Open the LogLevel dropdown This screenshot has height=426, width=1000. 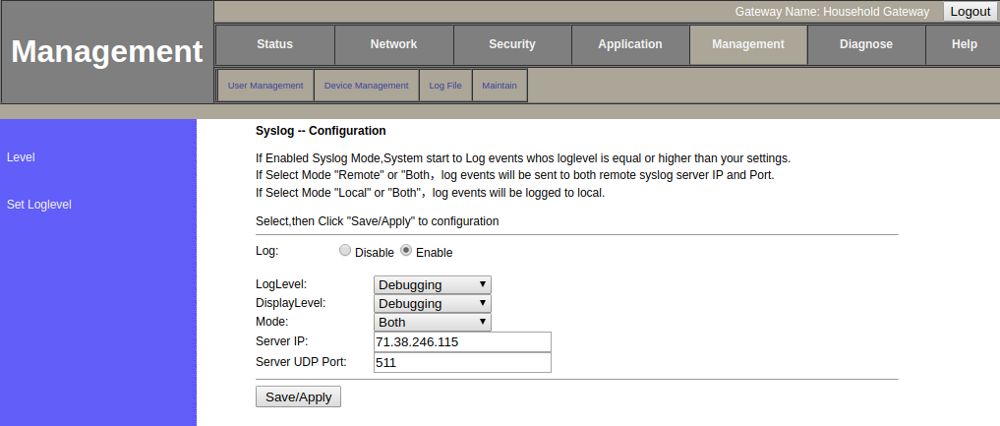click(432, 285)
